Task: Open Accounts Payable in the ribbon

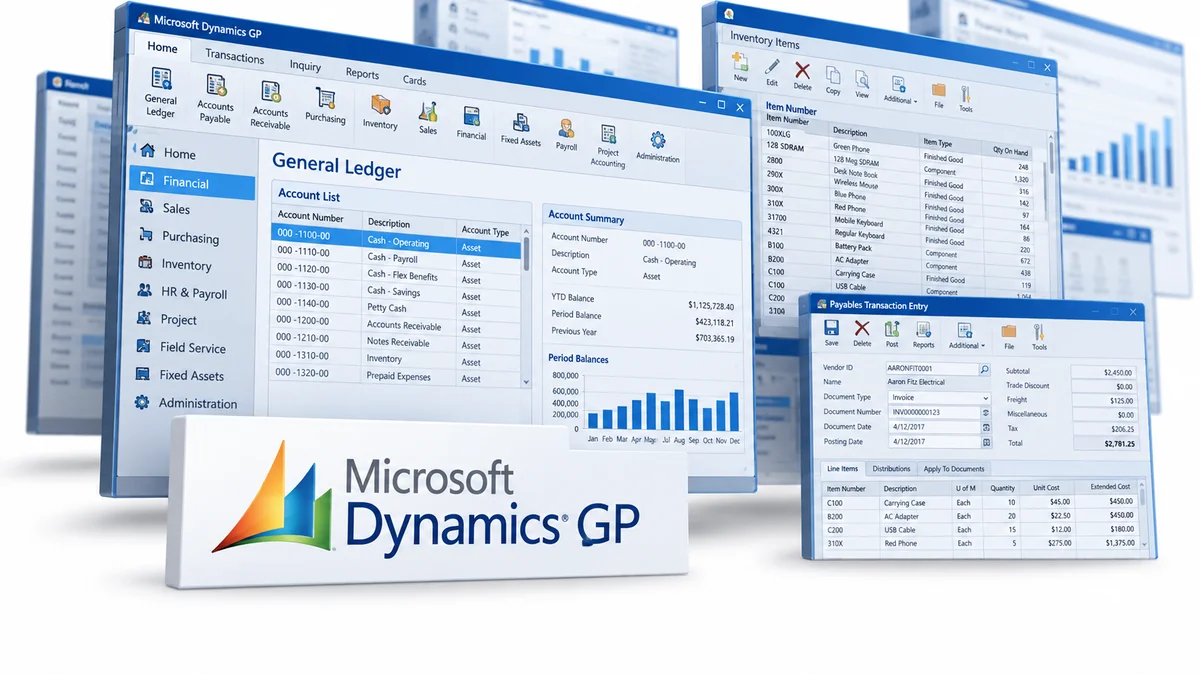Action: (x=215, y=98)
